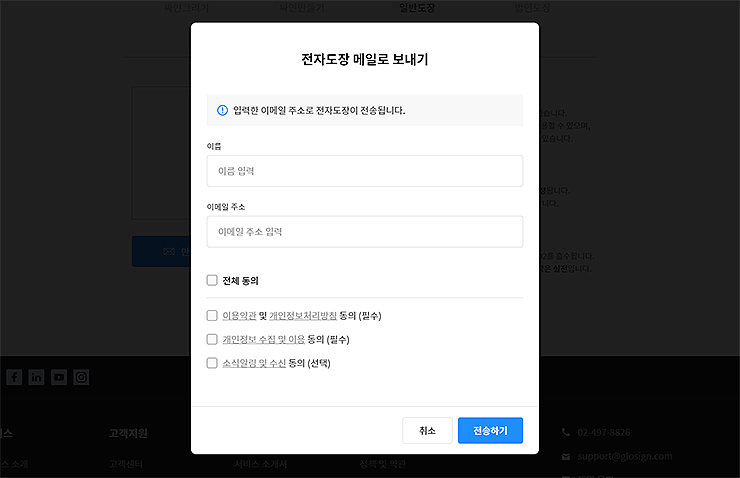The height and width of the screenshot is (478, 740).
Task: Open the Instagram icon in footer
Action: 81,377
